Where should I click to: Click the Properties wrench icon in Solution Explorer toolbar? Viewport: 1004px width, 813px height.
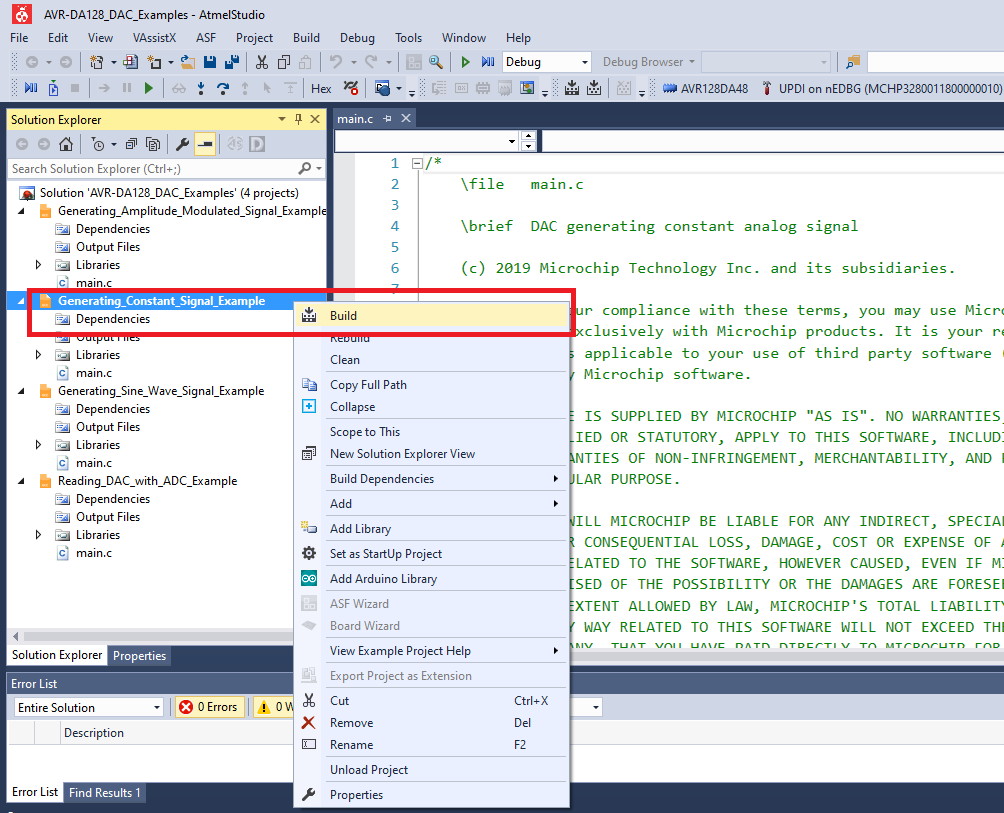(x=182, y=144)
